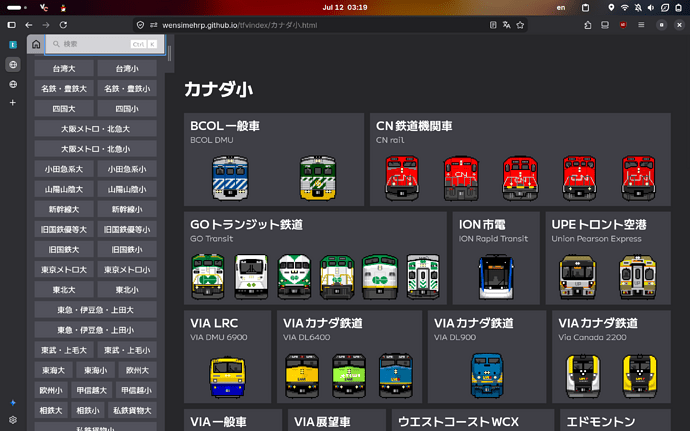Viewport: 690px width, 431px height.
Task: Select the last CN rail locomotive image
Action: [639, 178]
